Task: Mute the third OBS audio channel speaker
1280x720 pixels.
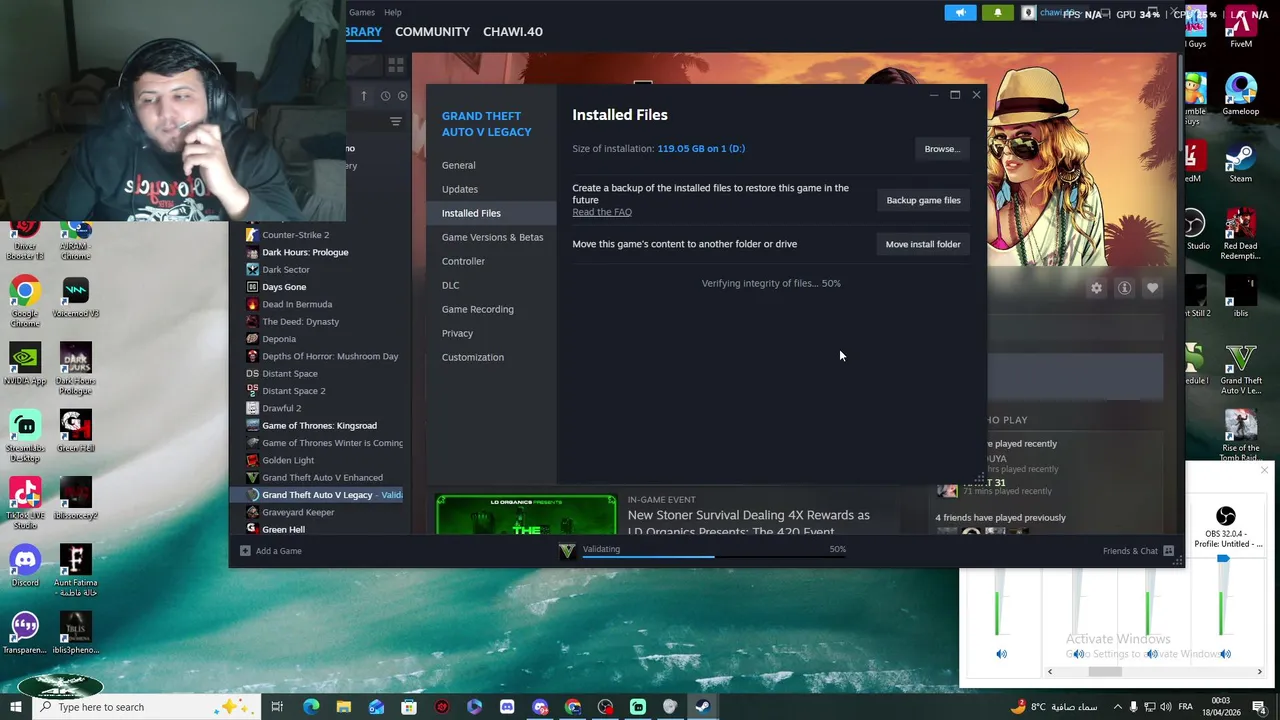Action: click(x=1152, y=654)
